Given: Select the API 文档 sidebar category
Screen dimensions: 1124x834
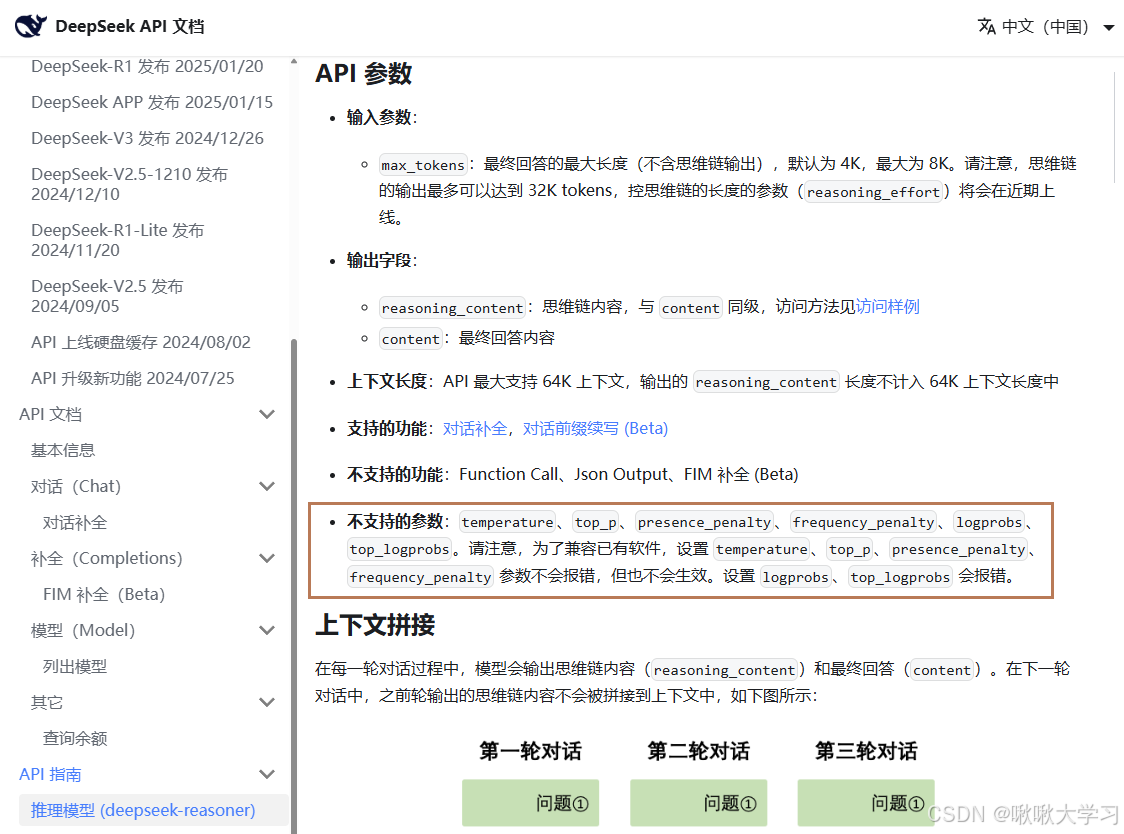Looking at the screenshot, I should click(x=50, y=414).
